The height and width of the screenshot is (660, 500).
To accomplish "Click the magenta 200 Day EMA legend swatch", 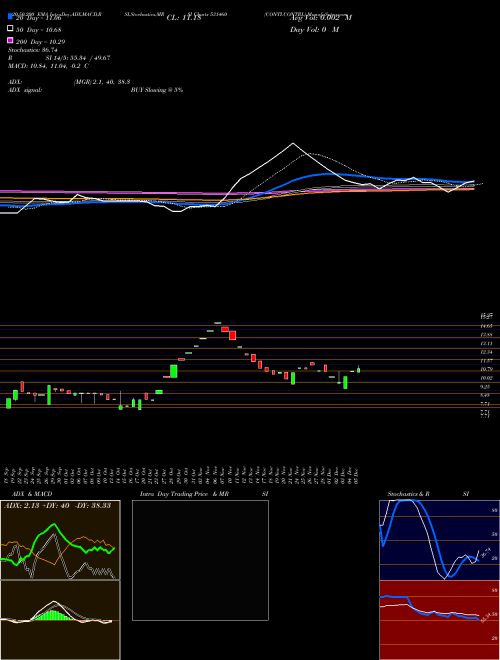I will click(11, 40).
